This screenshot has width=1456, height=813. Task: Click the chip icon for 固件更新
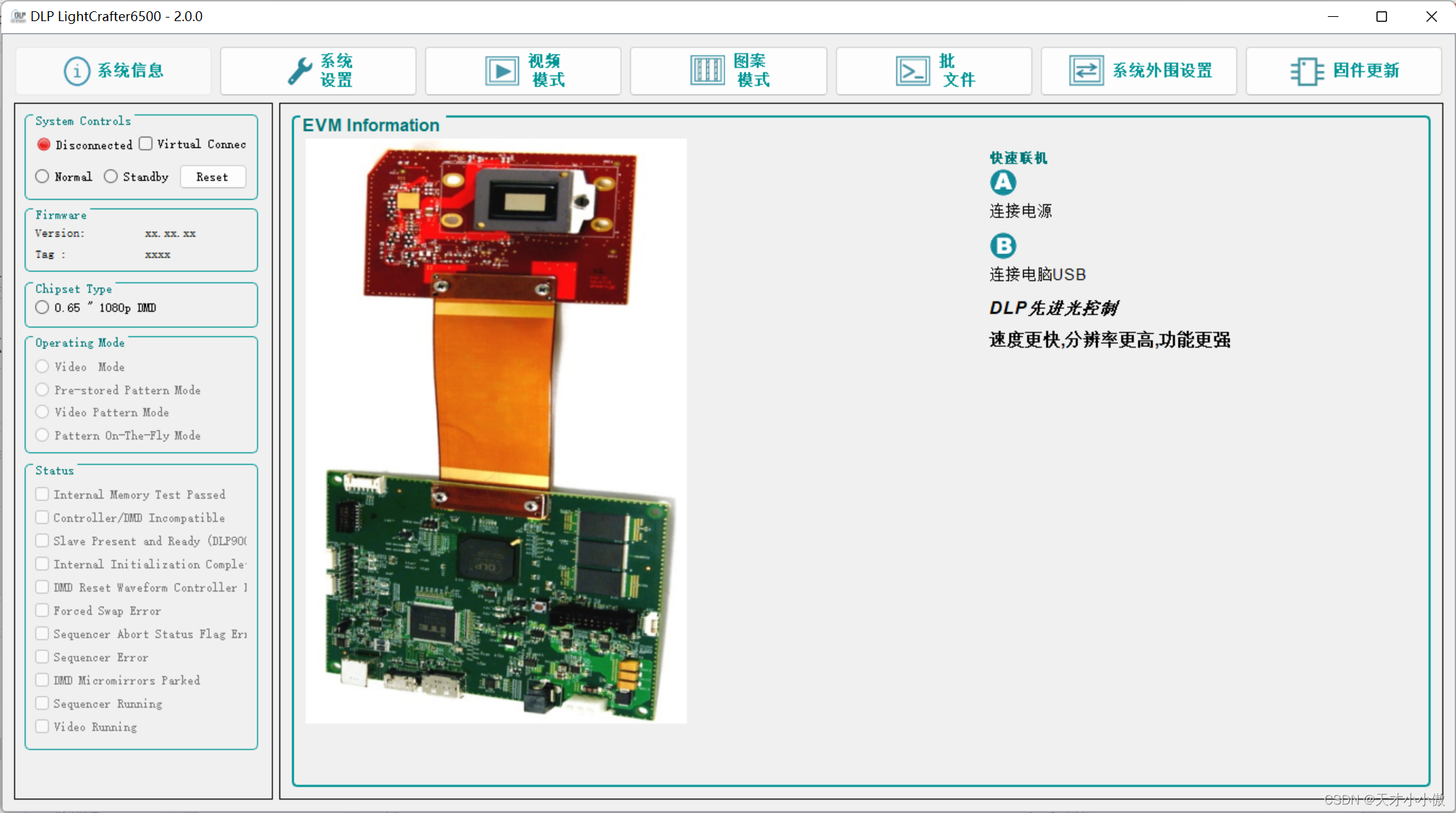click(1306, 70)
